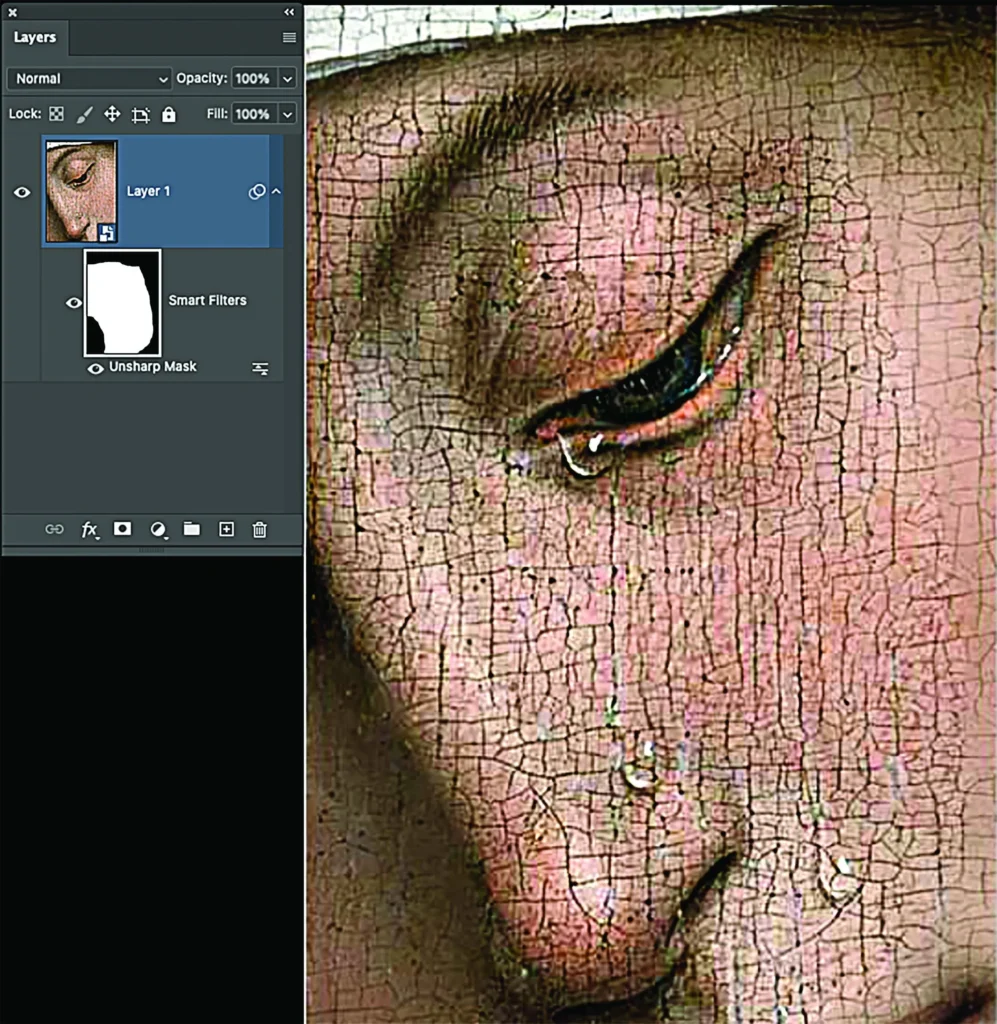
Task: Toggle lock image pixels brush icon
Action: coord(84,114)
